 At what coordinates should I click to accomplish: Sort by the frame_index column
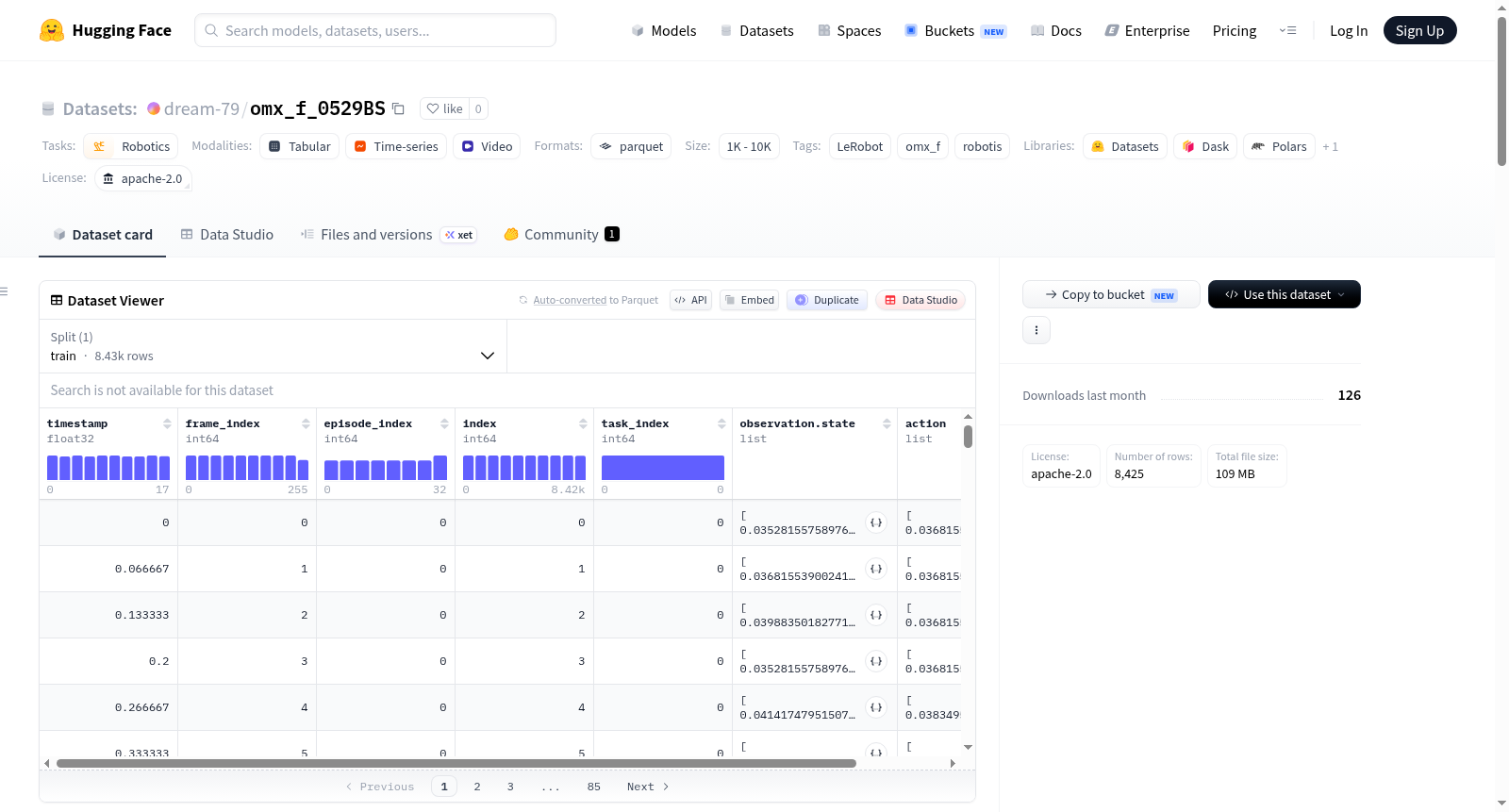[x=306, y=424]
